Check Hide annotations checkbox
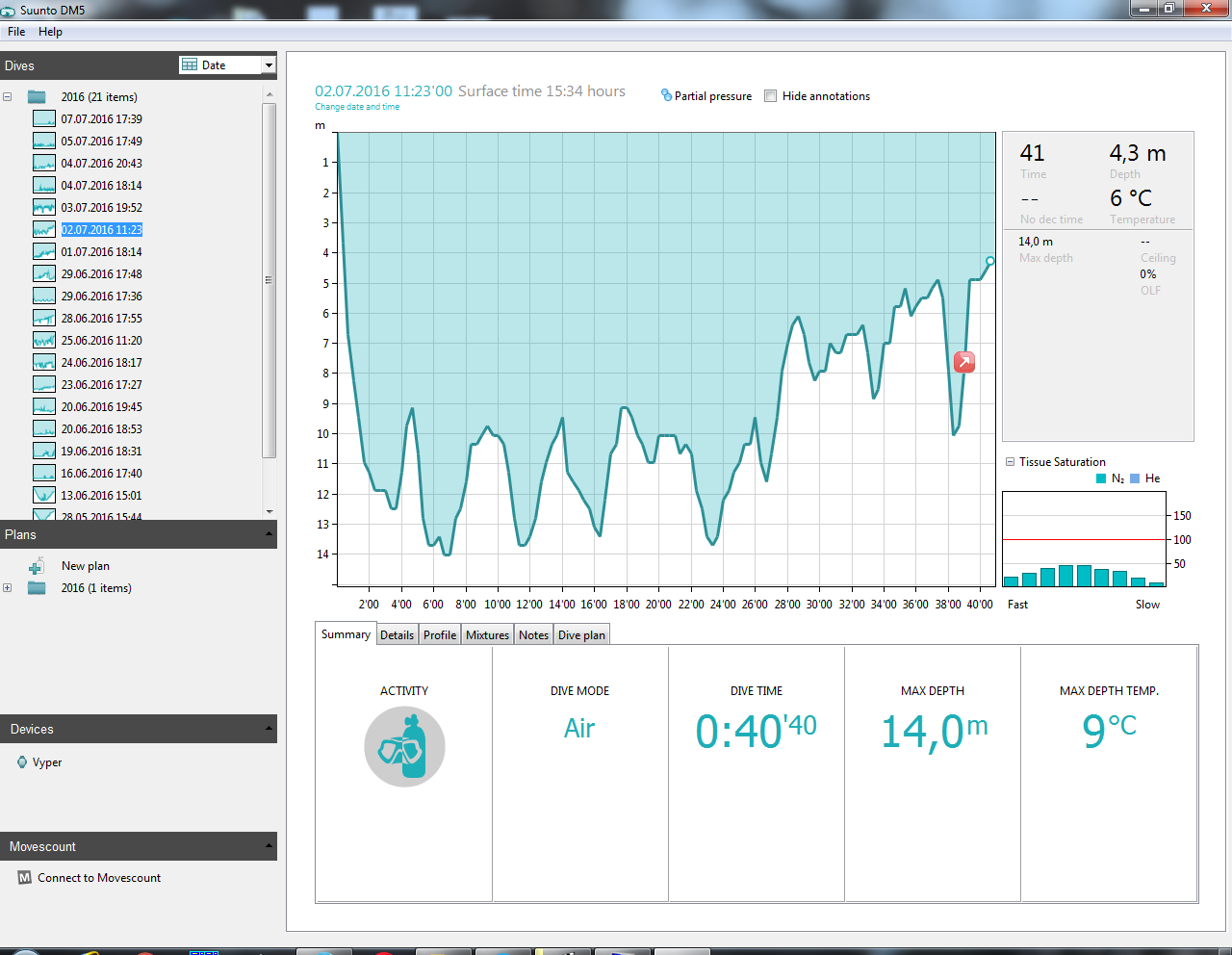 pos(770,96)
